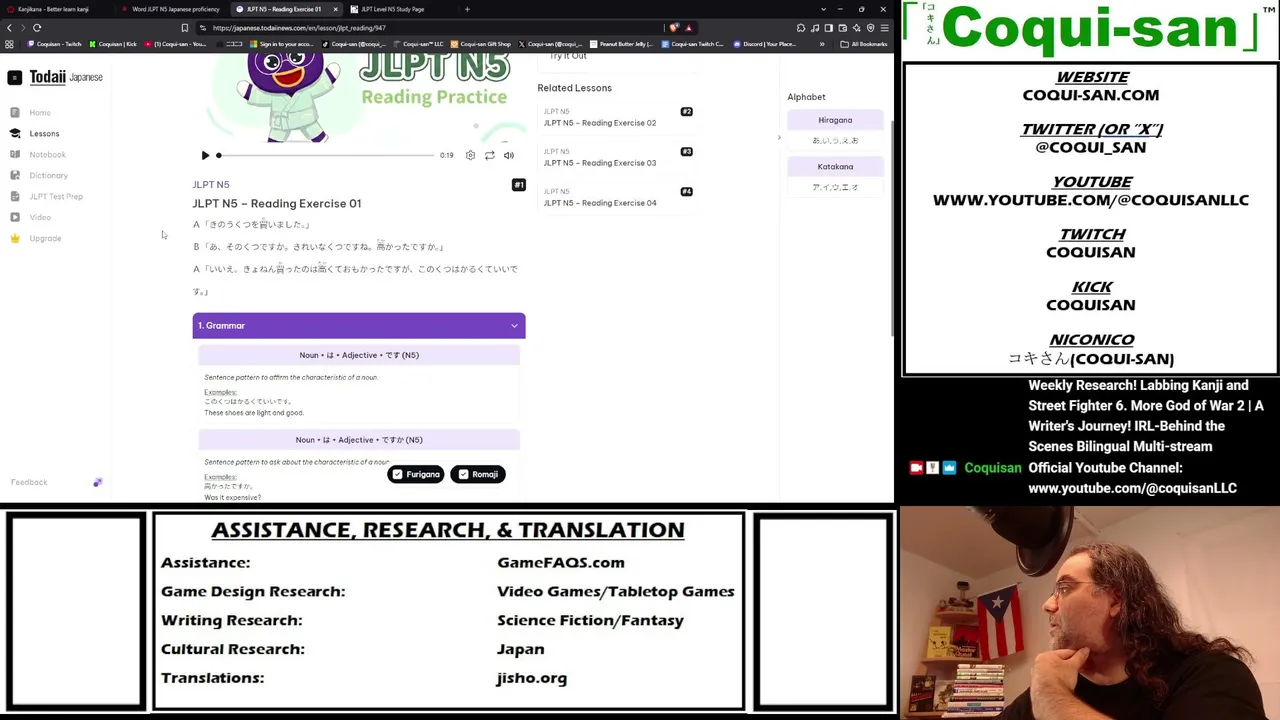Click the bookmark page icon
The width and height of the screenshot is (1280, 720).
tap(184, 28)
